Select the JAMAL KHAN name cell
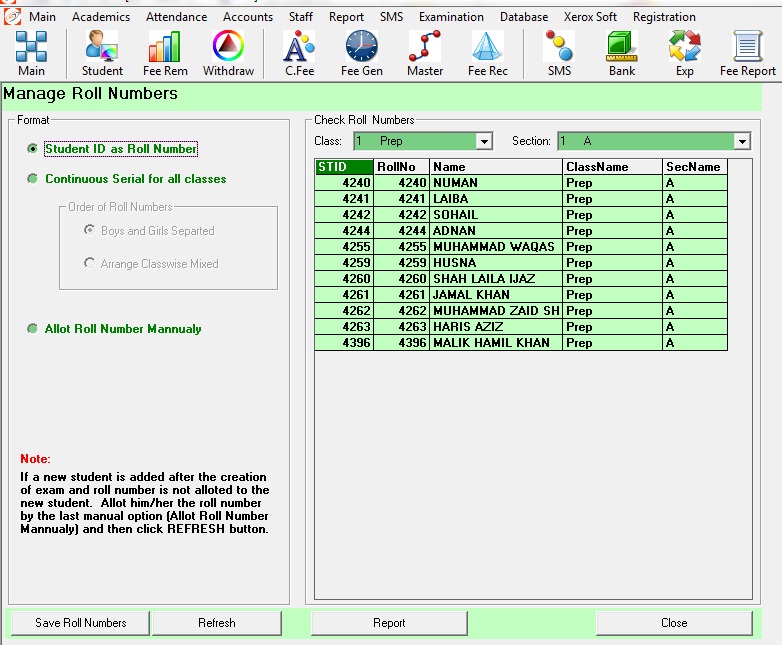The height and width of the screenshot is (645, 782). (496, 294)
